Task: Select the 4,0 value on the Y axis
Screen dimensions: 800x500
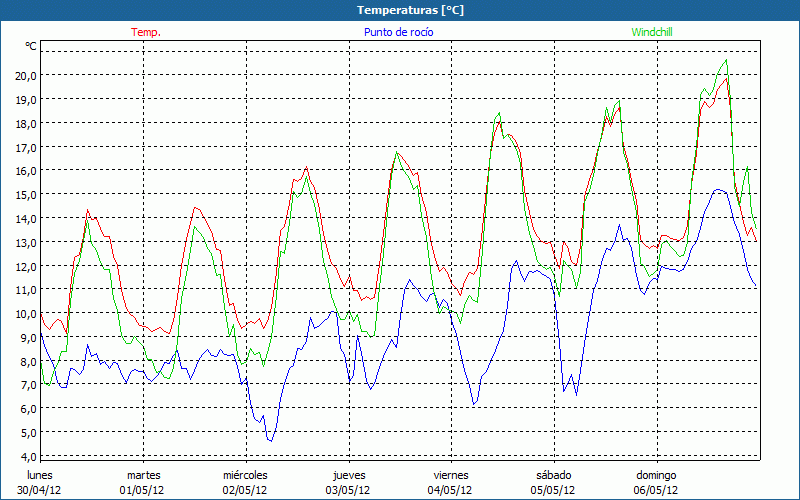Action: coord(26,456)
